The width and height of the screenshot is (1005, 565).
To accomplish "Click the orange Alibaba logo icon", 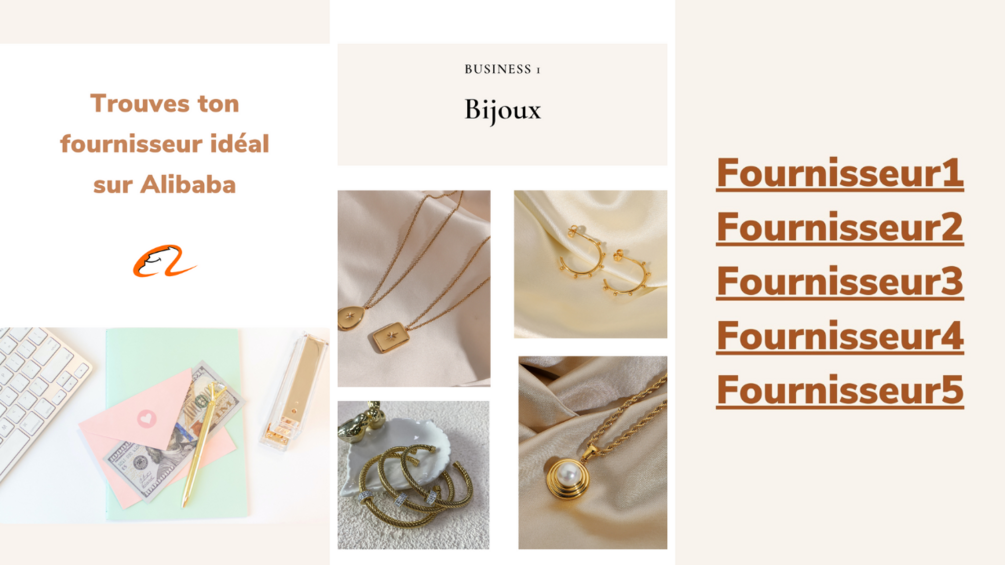I will tap(164, 261).
